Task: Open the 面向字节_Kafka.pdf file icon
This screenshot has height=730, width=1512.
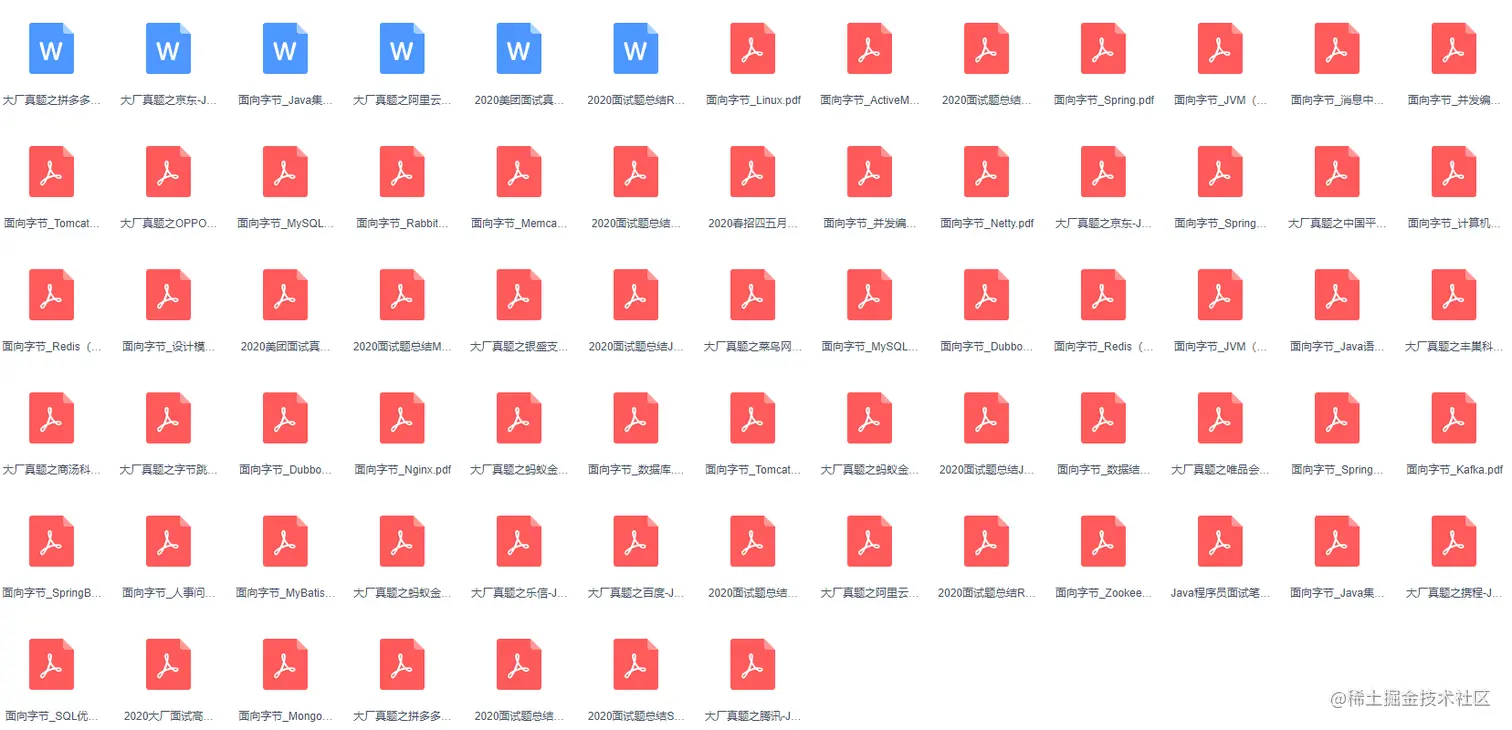Action: pos(1454,417)
